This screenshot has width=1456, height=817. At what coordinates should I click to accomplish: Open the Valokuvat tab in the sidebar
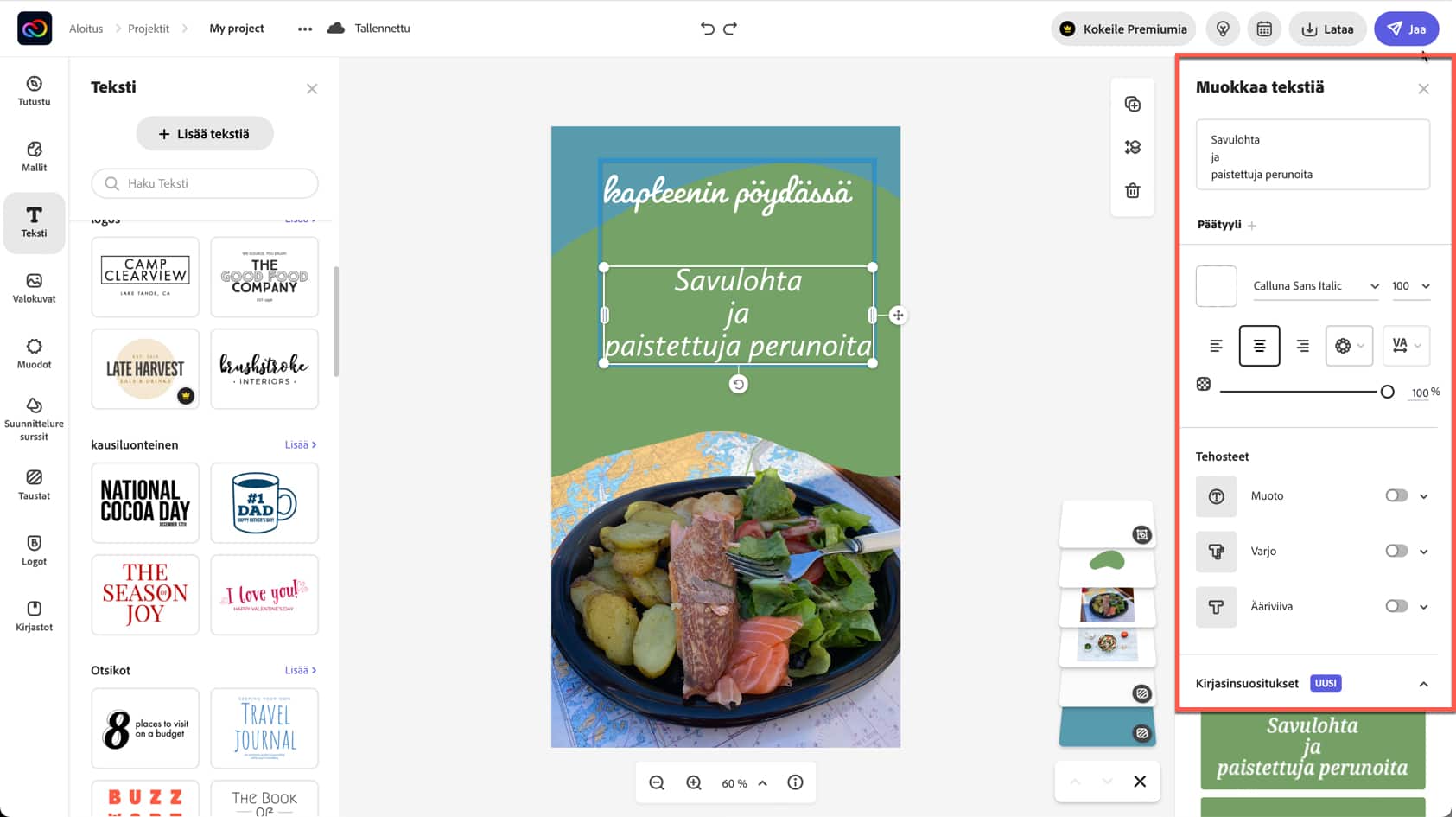click(34, 288)
